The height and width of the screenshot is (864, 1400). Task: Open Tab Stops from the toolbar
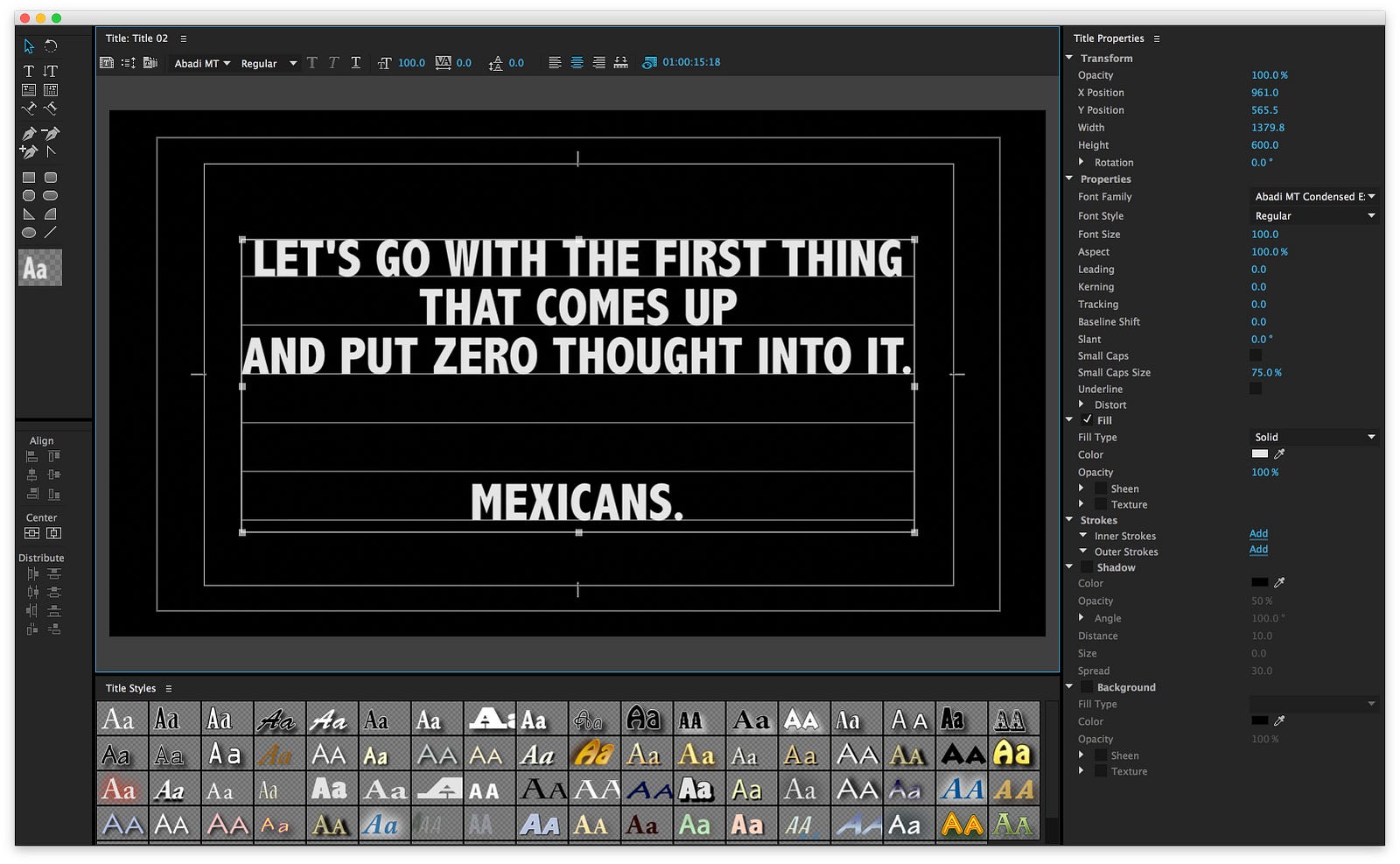620,62
